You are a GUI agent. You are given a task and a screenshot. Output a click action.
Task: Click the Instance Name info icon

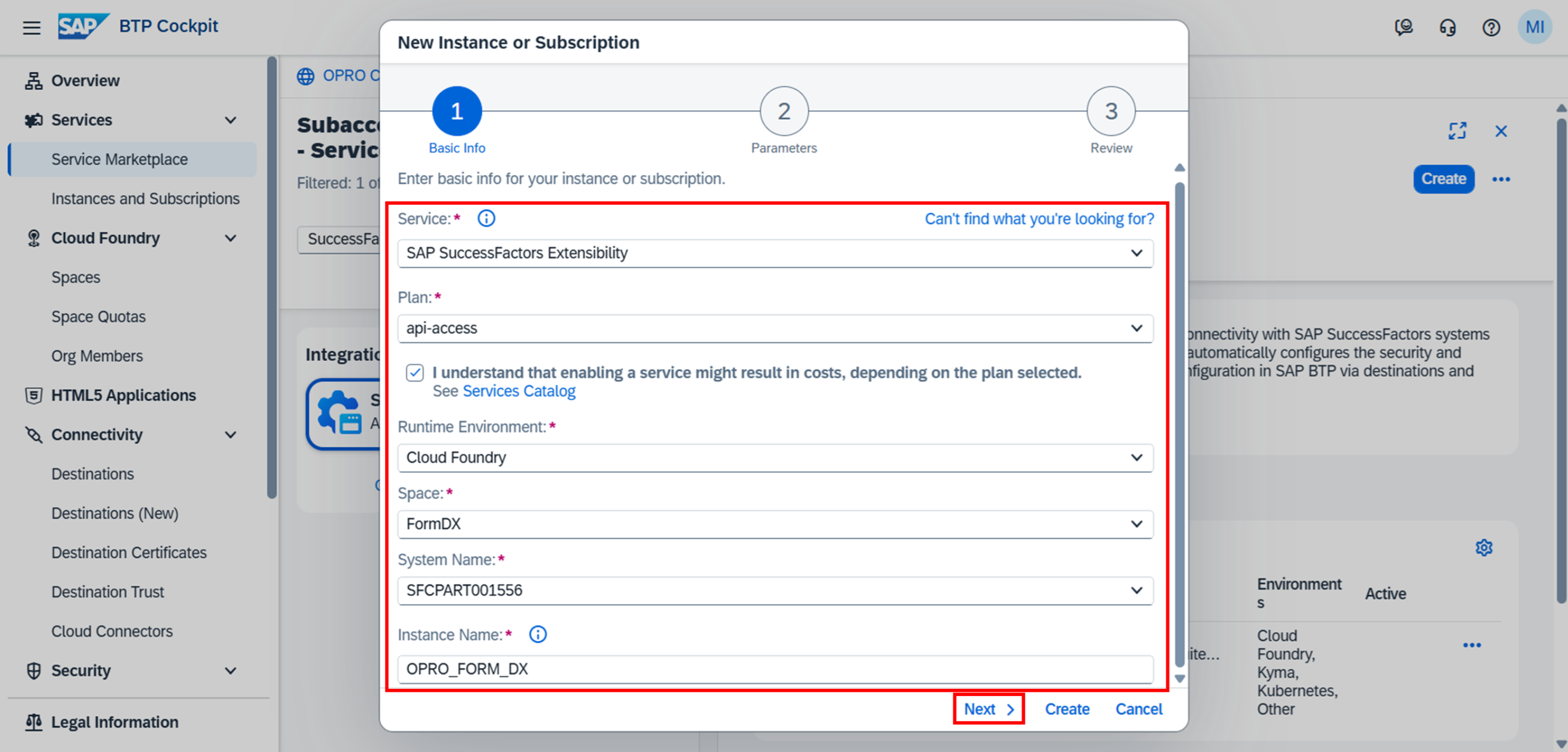tap(537, 634)
